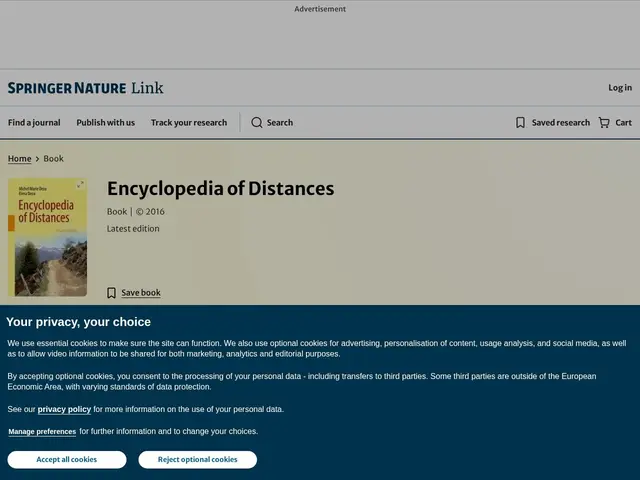Click the Search magnifier icon
Image resolution: width=640 pixels, height=480 pixels.
point(257,122)
